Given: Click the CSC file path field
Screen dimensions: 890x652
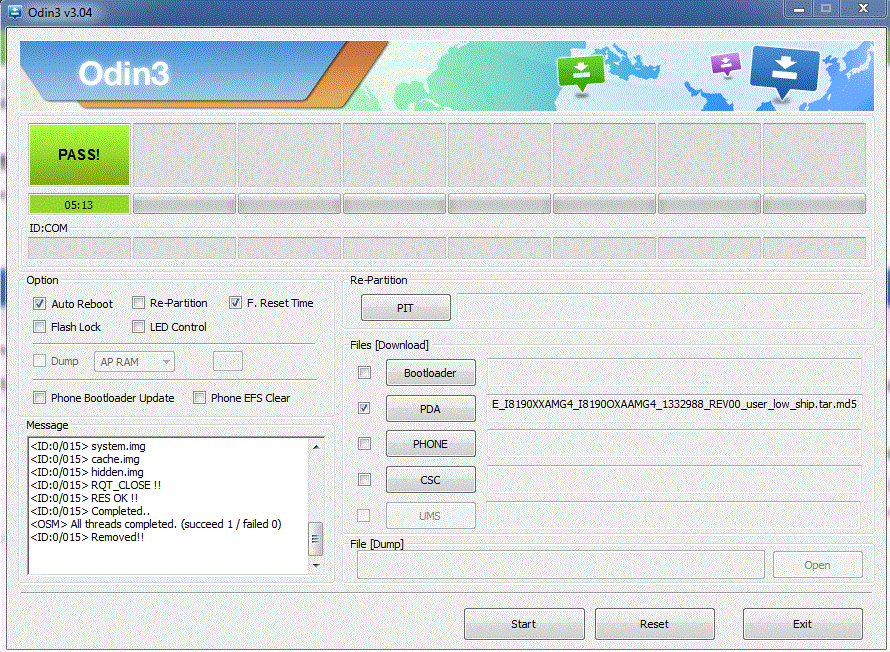Looking at the screenshot, I should 674,479.
